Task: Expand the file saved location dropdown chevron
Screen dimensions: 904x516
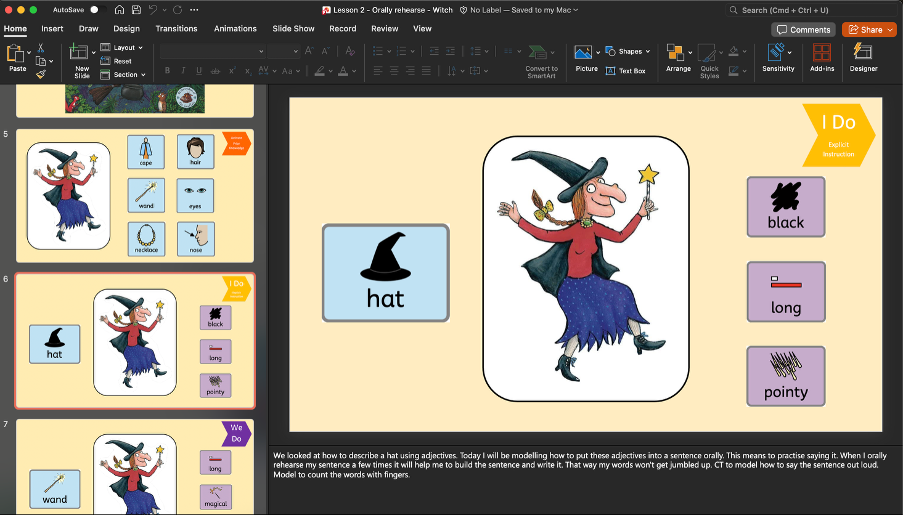Action: pyautogui.click(x=575, y=10)
